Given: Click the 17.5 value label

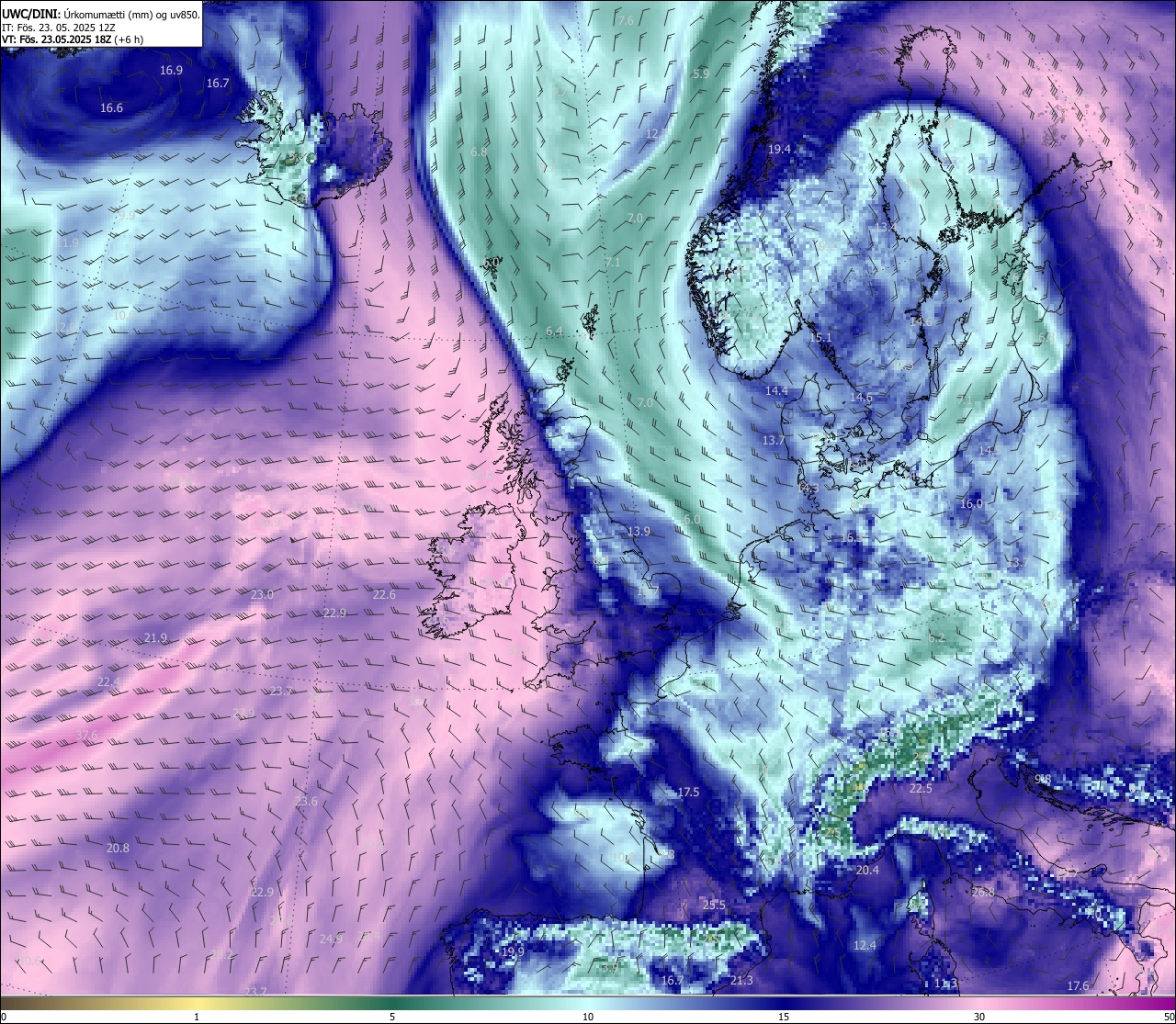Looking at the screenshot, I should 688,792.
